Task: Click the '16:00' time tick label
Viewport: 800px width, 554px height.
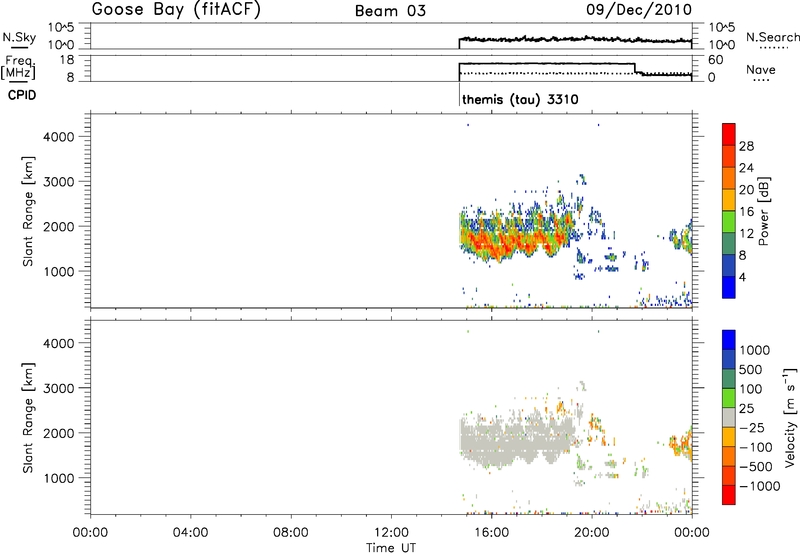Action: tap(491, 533)
